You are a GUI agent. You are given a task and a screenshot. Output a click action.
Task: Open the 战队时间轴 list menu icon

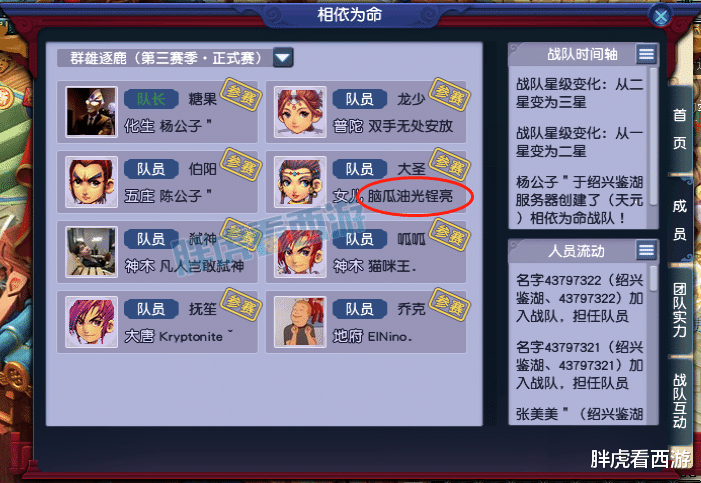646,55
